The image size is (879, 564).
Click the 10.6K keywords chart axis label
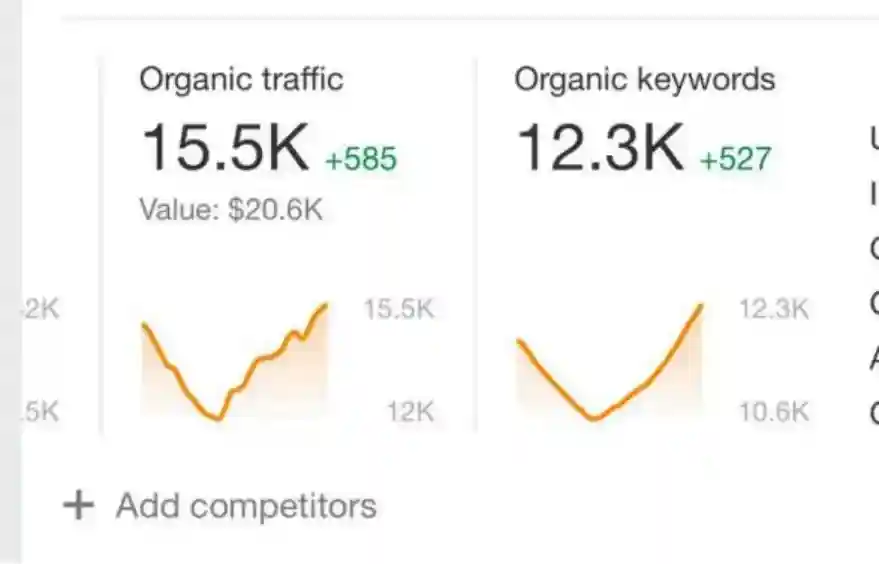pyautogui.click(x=773, y=411)
